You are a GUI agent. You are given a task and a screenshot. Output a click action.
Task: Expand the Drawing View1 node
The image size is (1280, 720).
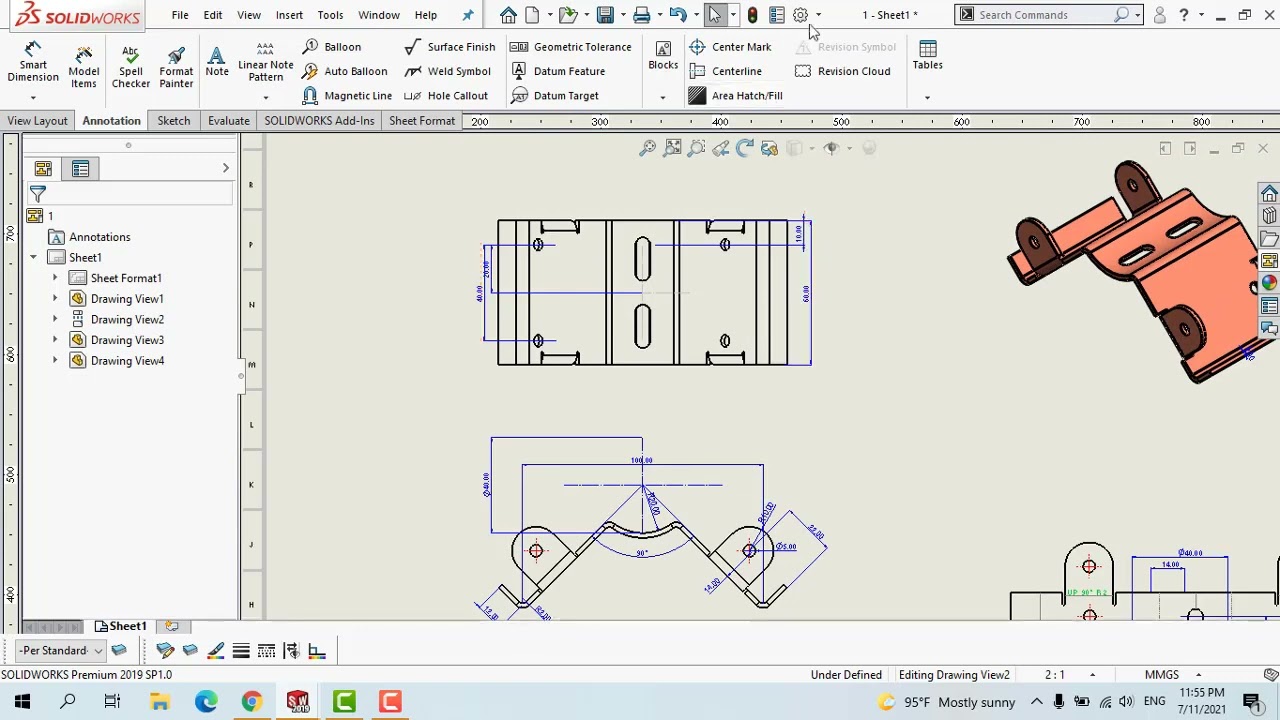click(x=55, y=299)
